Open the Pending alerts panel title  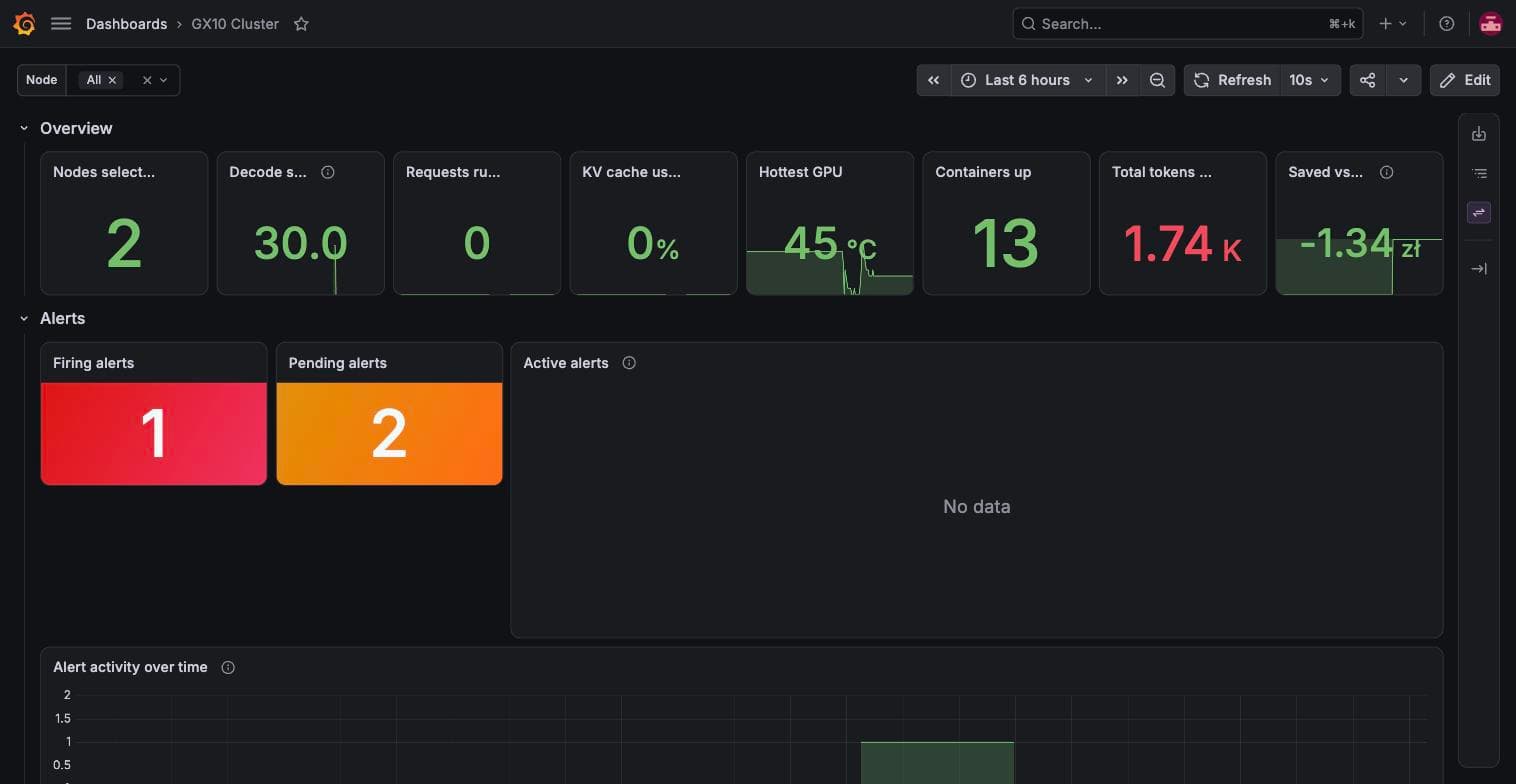[x=337, y=363]
